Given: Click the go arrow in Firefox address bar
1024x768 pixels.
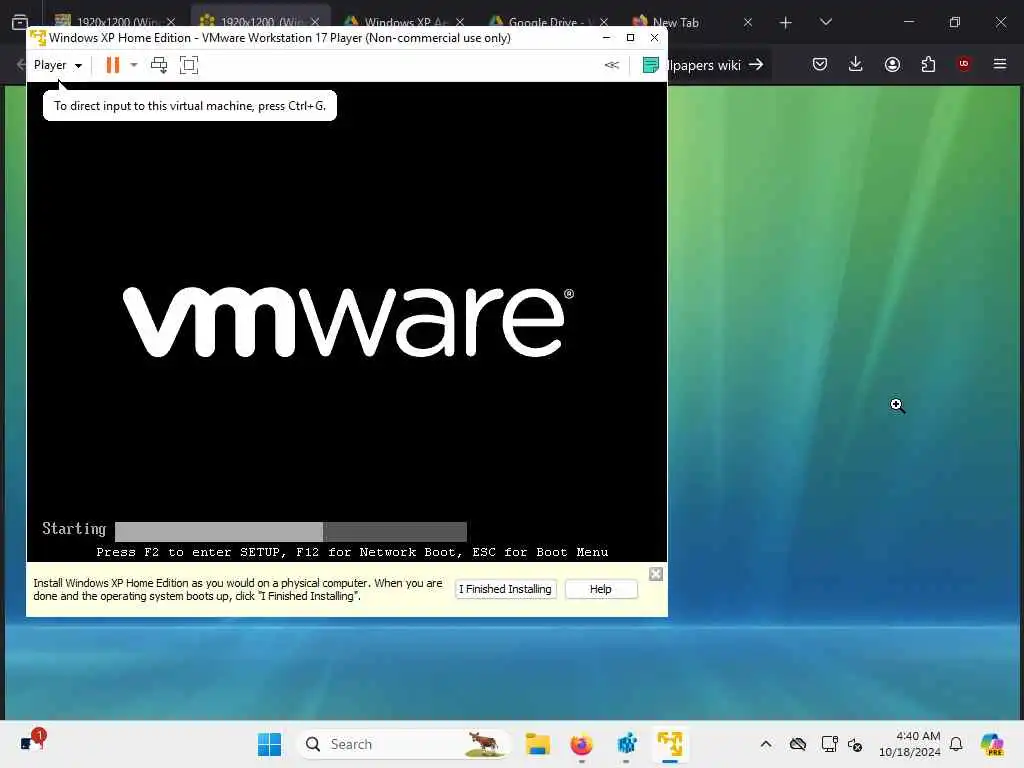Looking at the screenshot, I should [x=756, y=64].
